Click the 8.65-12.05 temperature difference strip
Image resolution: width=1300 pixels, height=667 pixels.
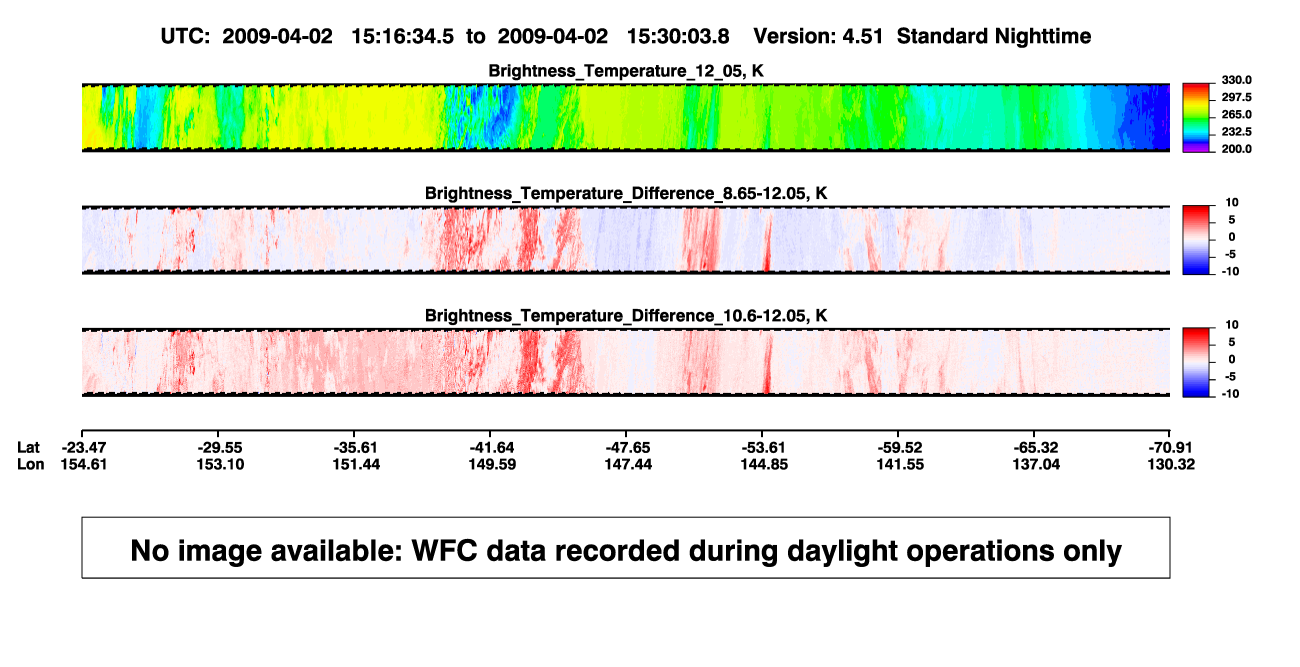coord(626,240)
